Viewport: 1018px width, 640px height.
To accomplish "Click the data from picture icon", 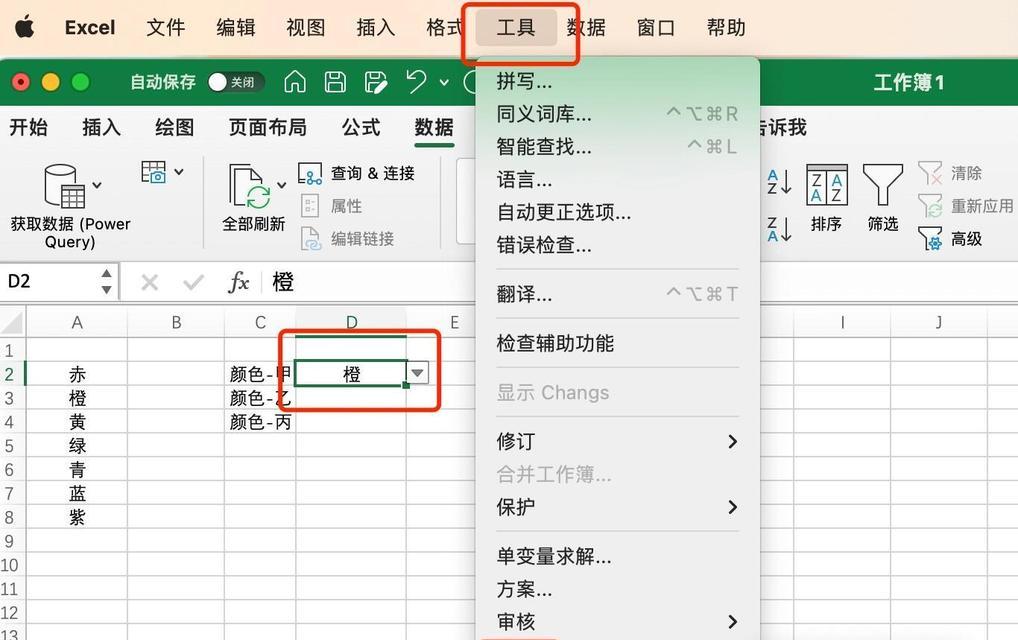I will tap(154, 172).
